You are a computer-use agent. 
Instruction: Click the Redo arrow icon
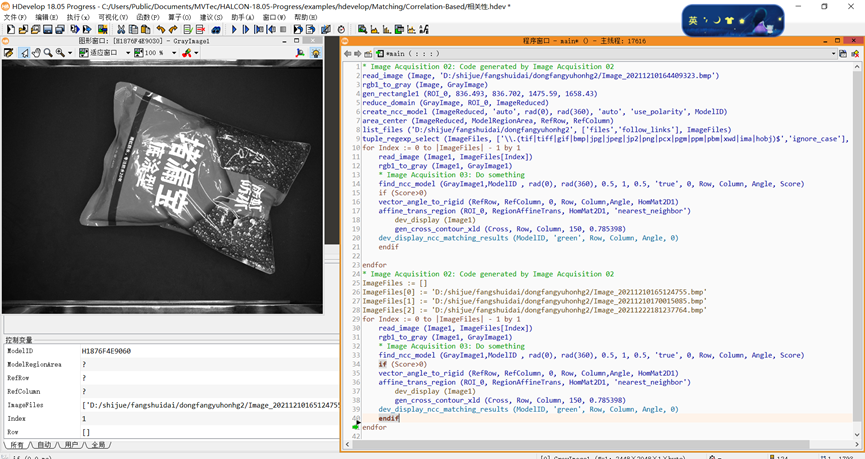coord(173,29)
